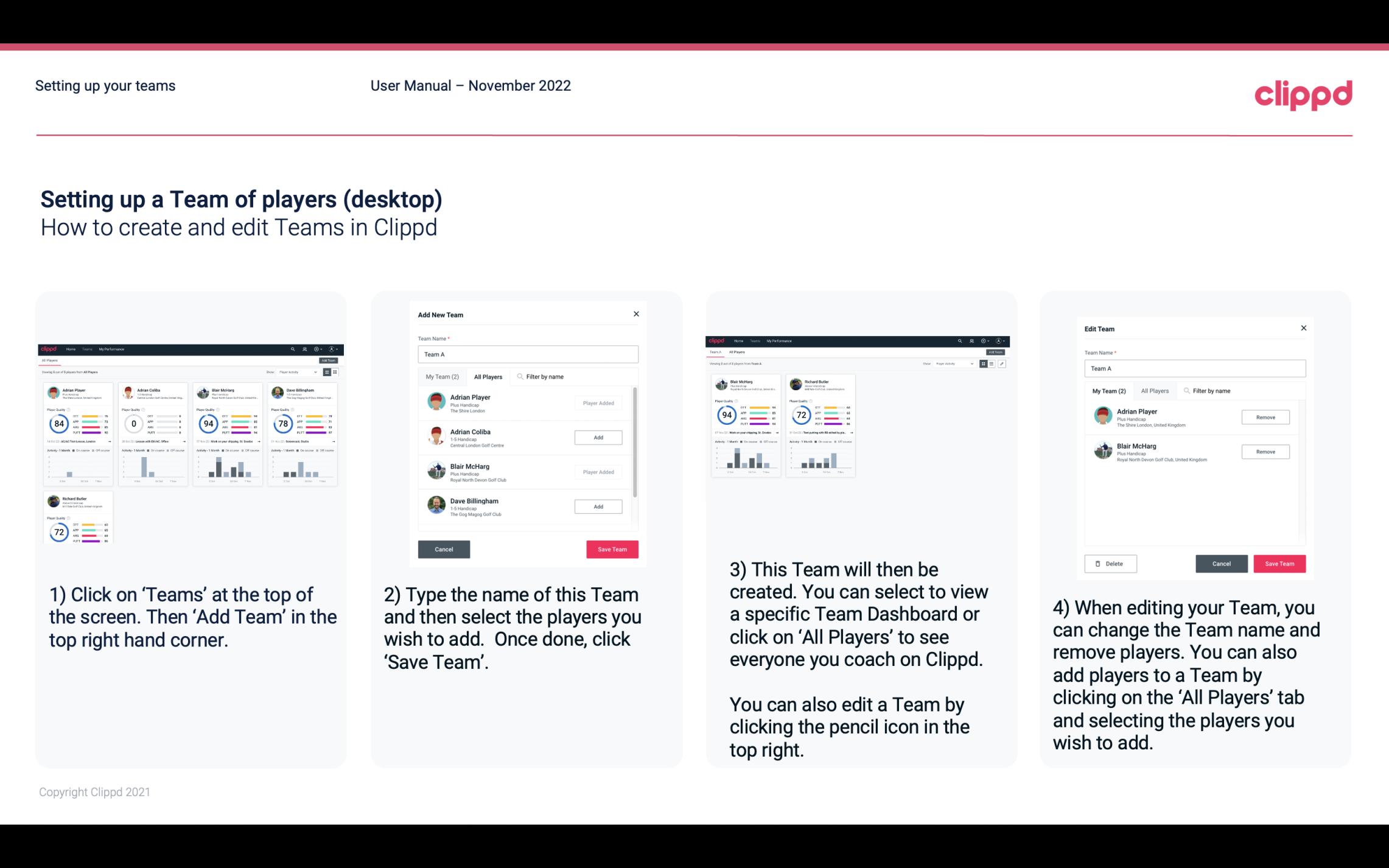Click the Add button next to Adrian Coliba
Viewport: 1389px width, 868px height.
click(598, 437)
